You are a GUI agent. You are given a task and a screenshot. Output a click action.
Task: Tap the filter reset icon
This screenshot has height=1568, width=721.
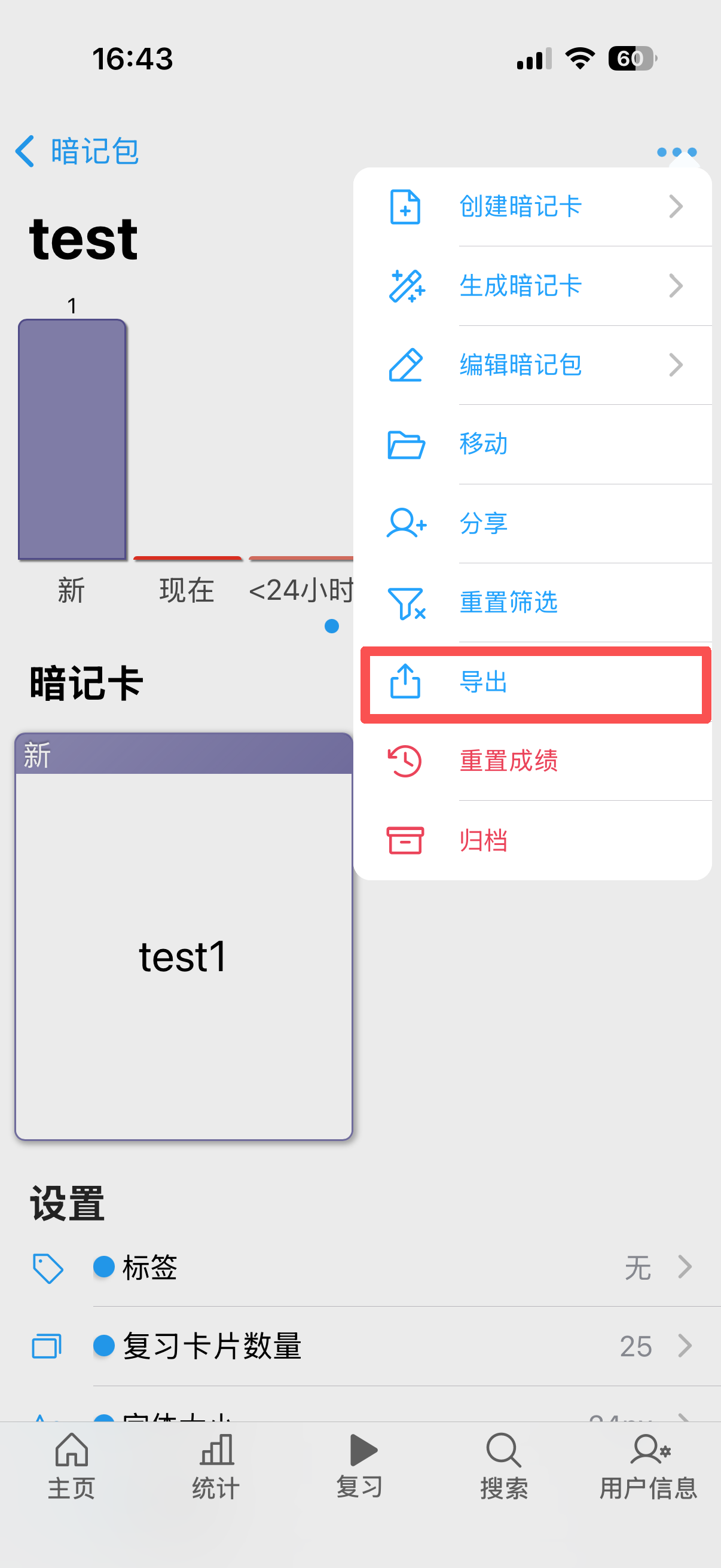[x=407, y=603]
